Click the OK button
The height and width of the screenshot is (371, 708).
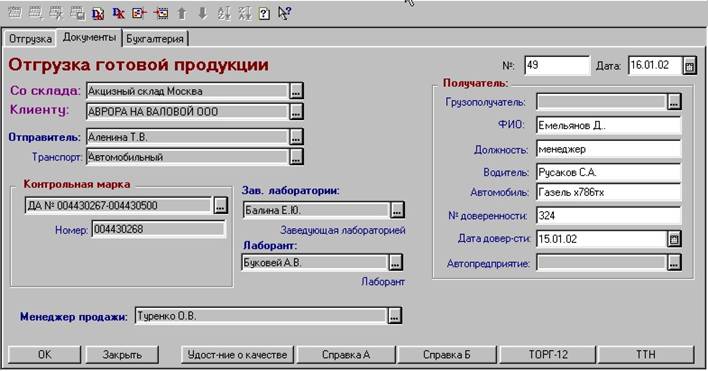pyautogui.click(x=44, y=355)
